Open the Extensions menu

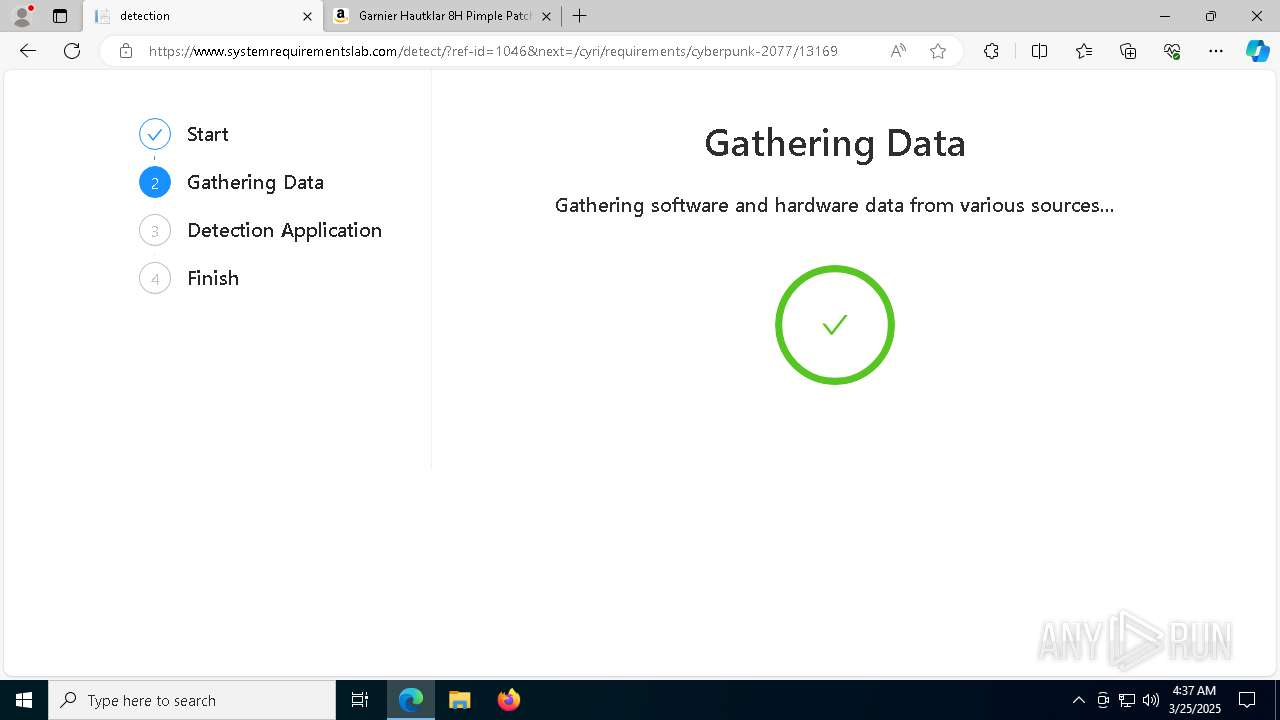[991, 51]
